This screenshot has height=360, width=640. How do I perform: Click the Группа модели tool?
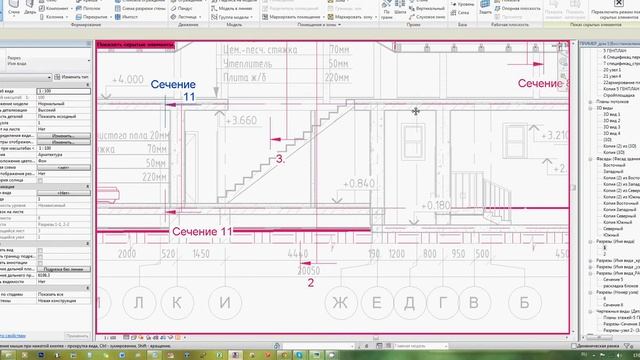click(231, 17)
